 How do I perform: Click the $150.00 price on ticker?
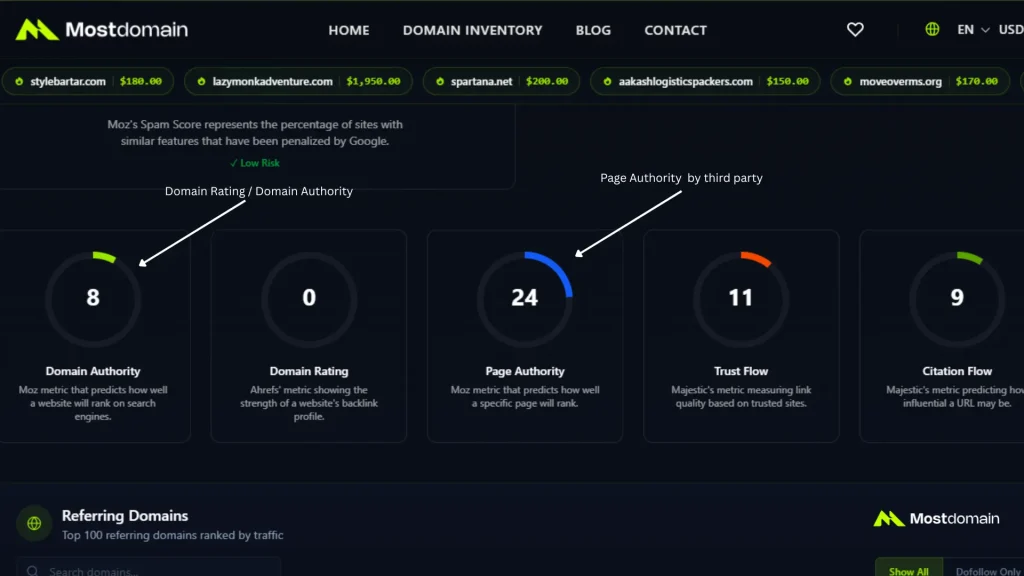(x=788, y=81)
